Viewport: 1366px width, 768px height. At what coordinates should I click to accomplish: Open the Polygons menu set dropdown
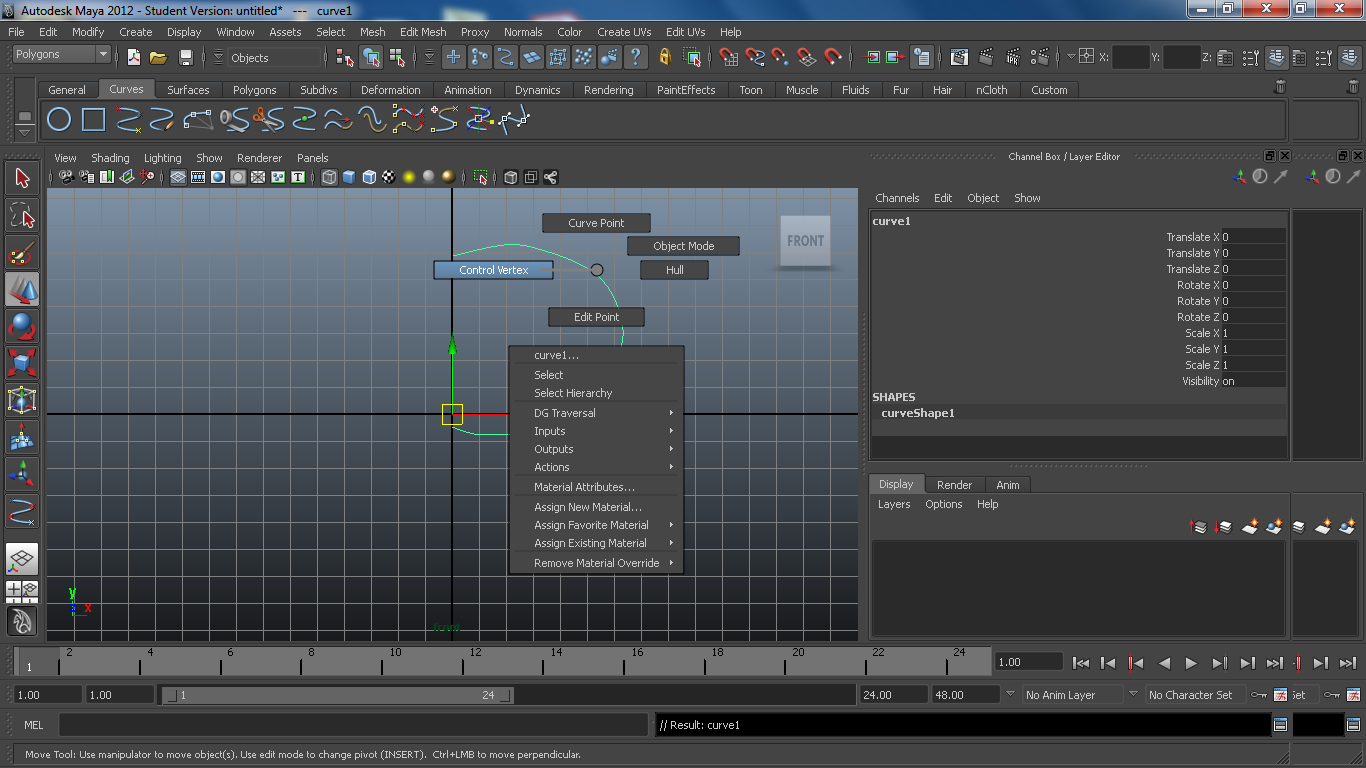pyautogui.click(x=60, y=54)
